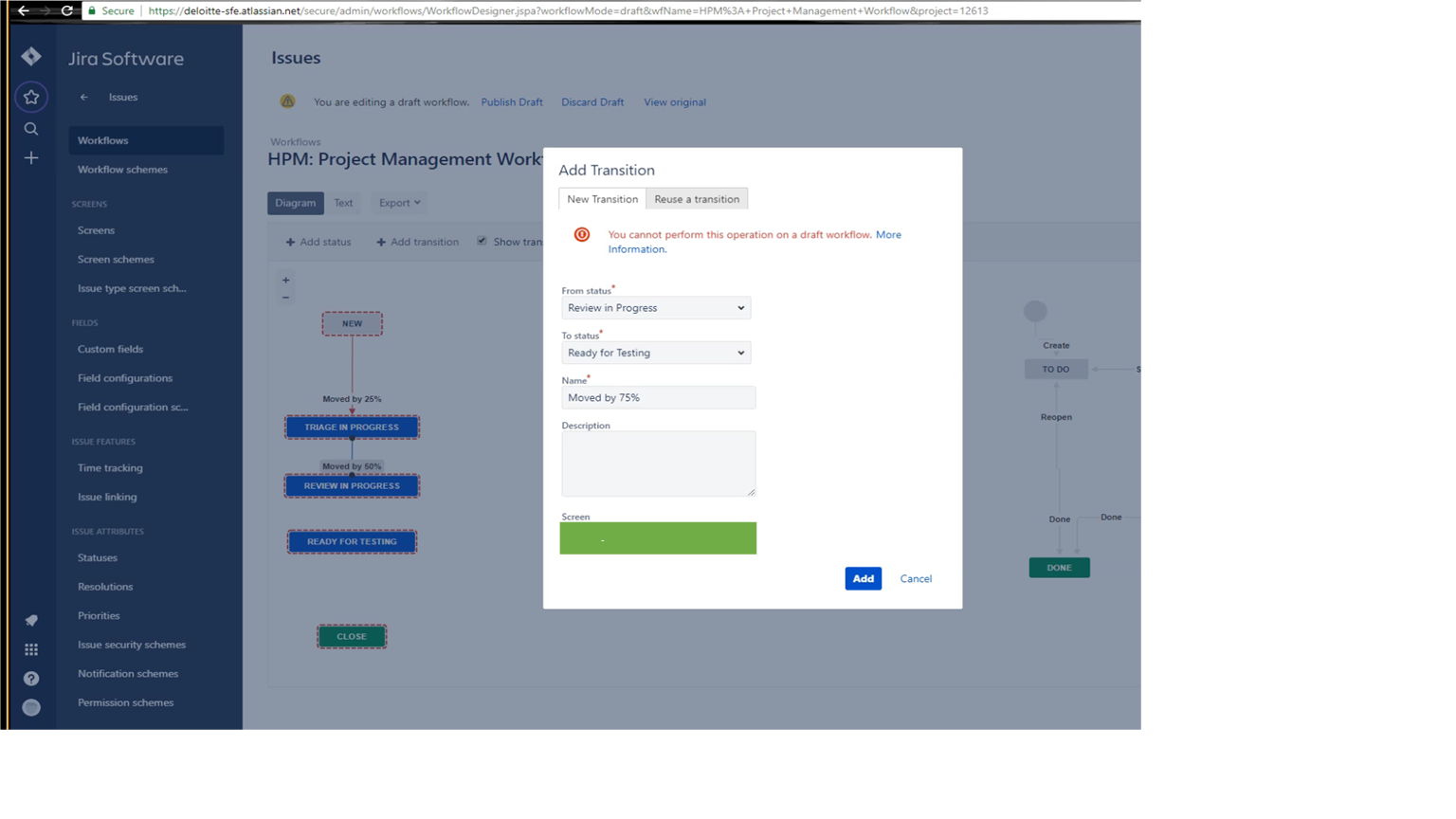Screen dimensions: 1456x819
Task: Click the Add button in dialog
Action: [863, 578]
